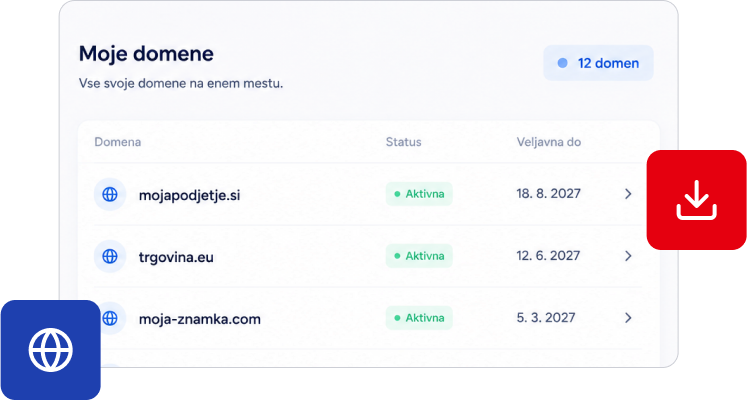Viewport: 747px width, 400px height.
Task: Open details chevron for moja-znamka.com
Action: pyautogui.click(x=628, y=318)
